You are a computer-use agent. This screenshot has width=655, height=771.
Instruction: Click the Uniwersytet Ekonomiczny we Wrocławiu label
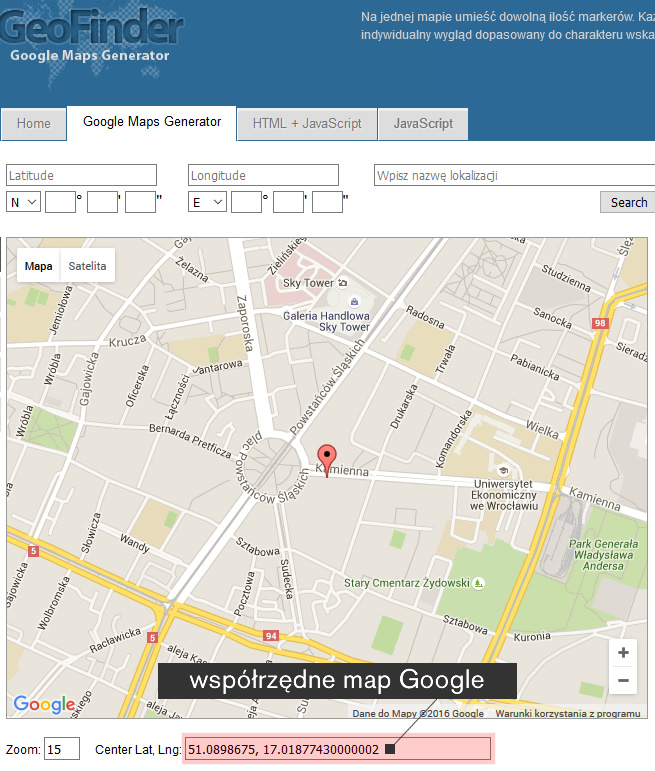504,495
